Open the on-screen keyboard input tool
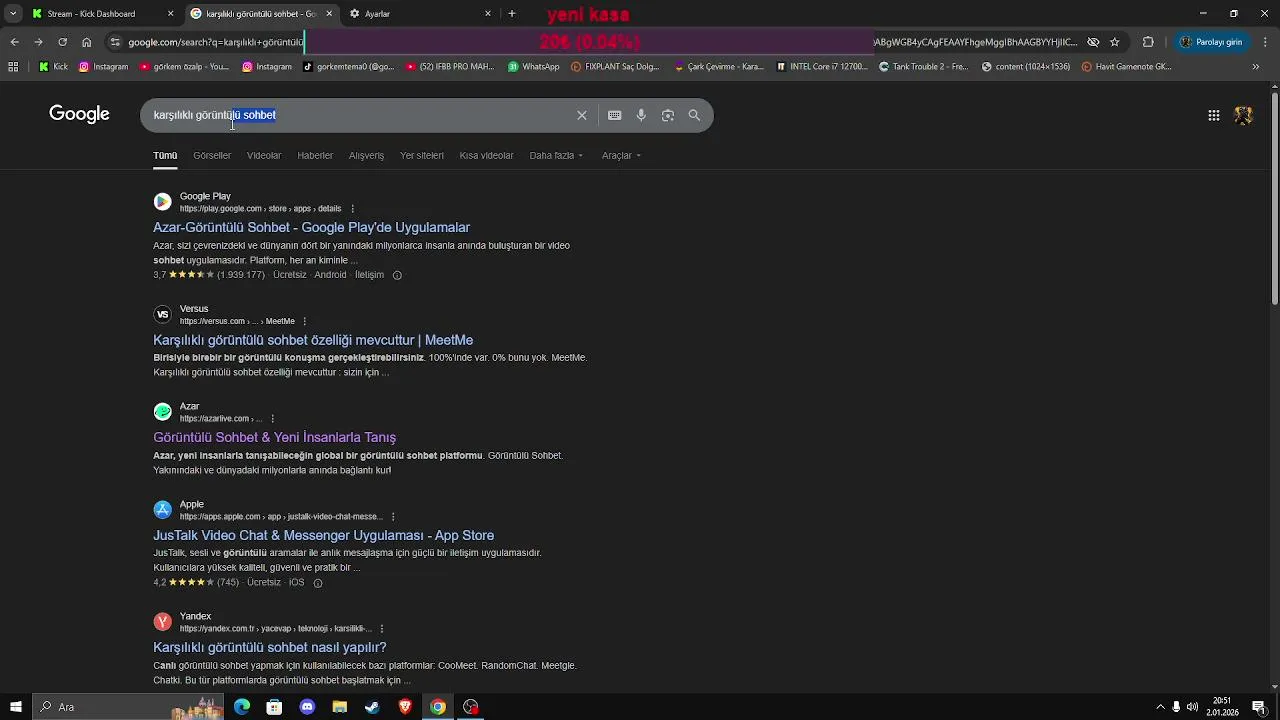This screenshot has width=1280, height=720. 615,115
